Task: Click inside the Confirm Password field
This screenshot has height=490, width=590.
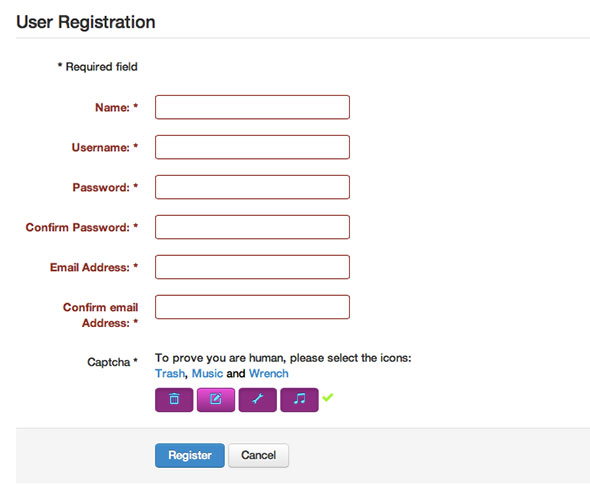Action: [252, 227]
